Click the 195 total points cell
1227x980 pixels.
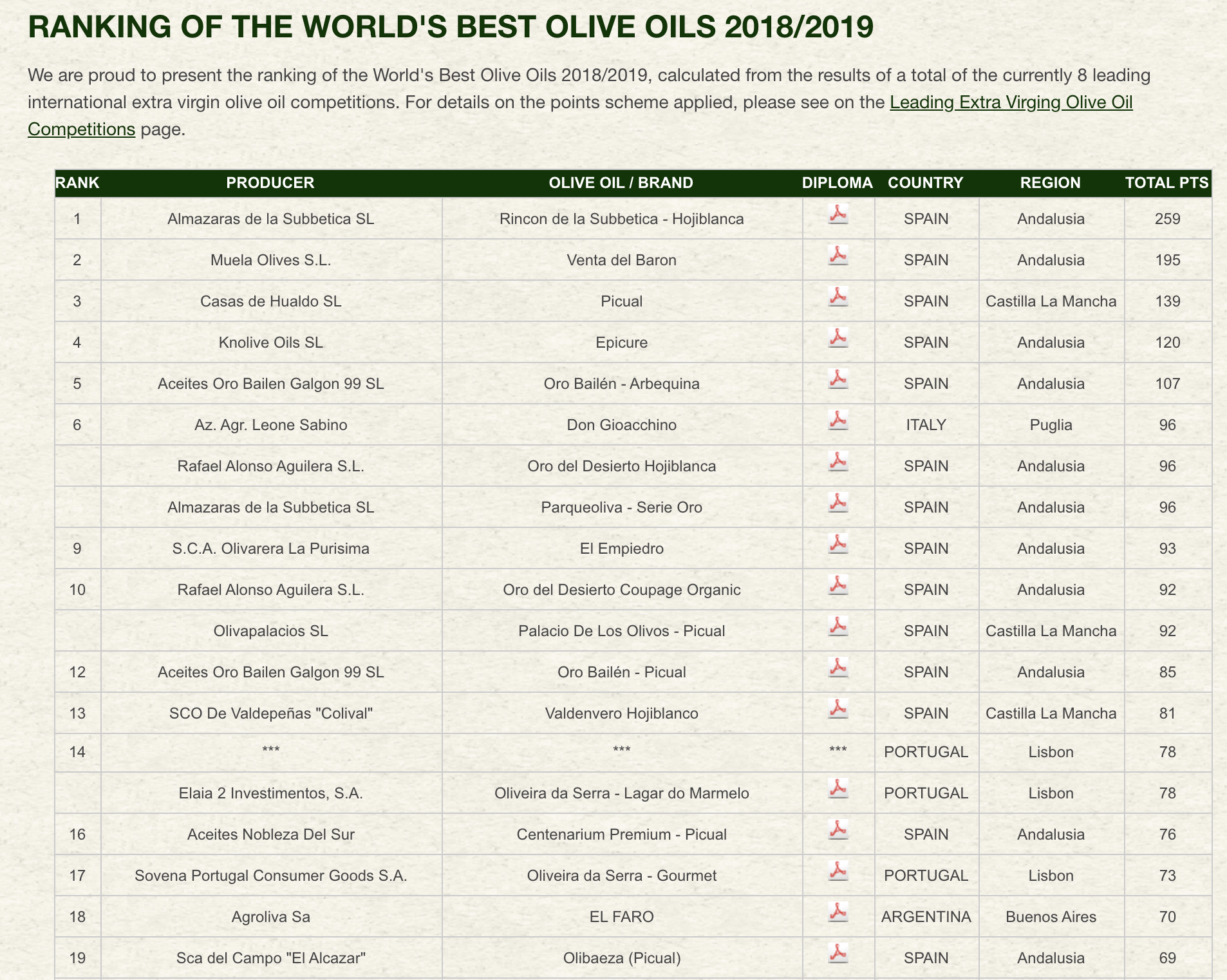(x=1168, y=260)
